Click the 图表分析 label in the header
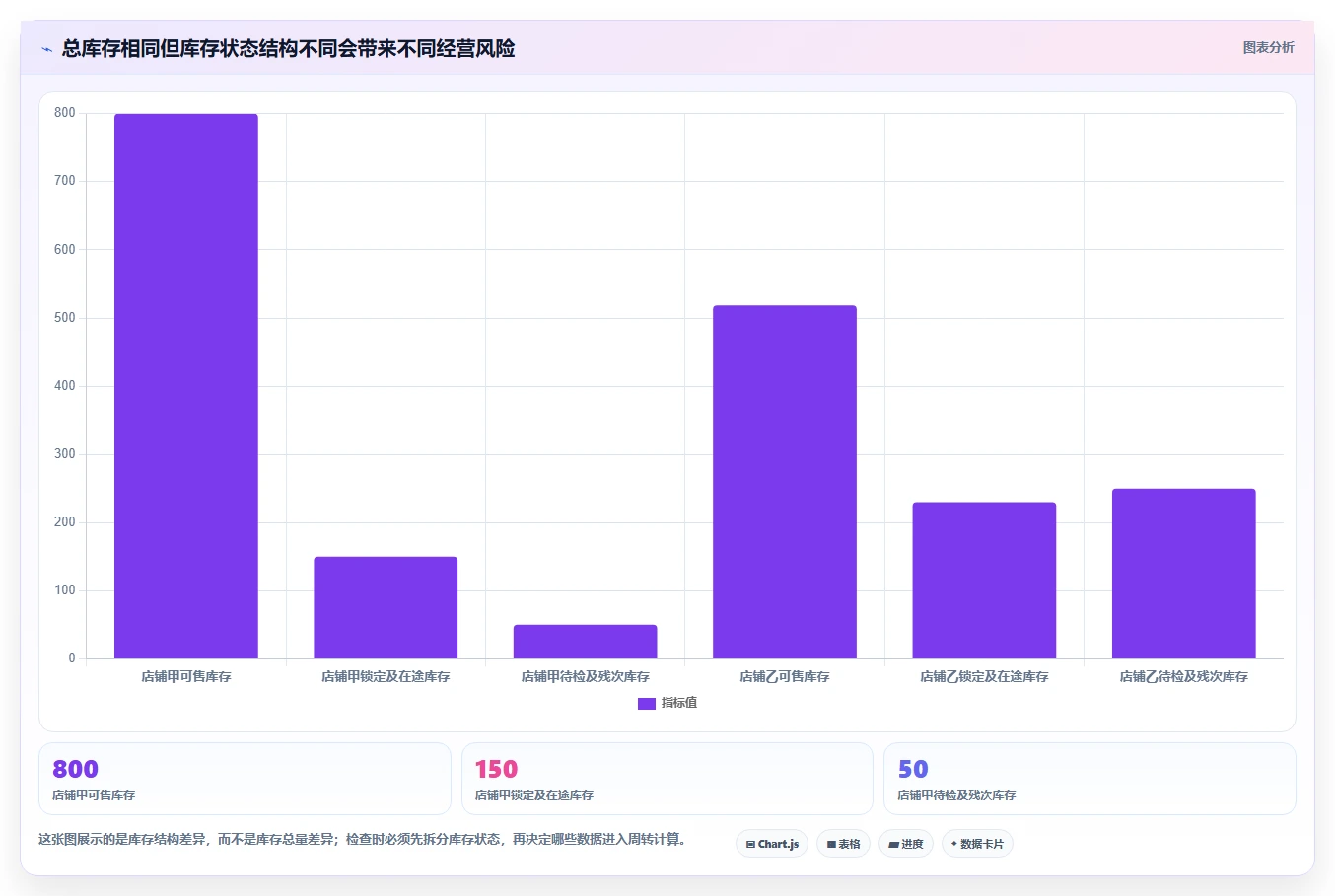The width and height of the screenshot is (1335, 896). 1268,47
